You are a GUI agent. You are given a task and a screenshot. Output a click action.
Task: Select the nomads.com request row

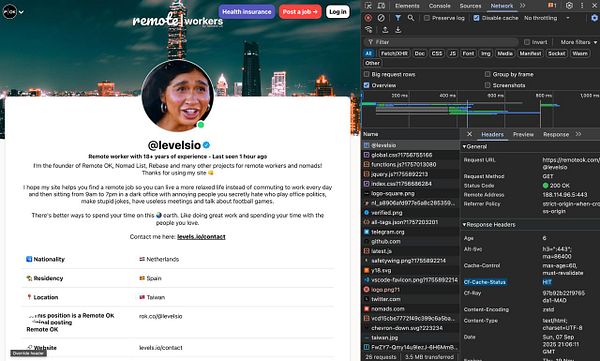click(x=410, y=309)
